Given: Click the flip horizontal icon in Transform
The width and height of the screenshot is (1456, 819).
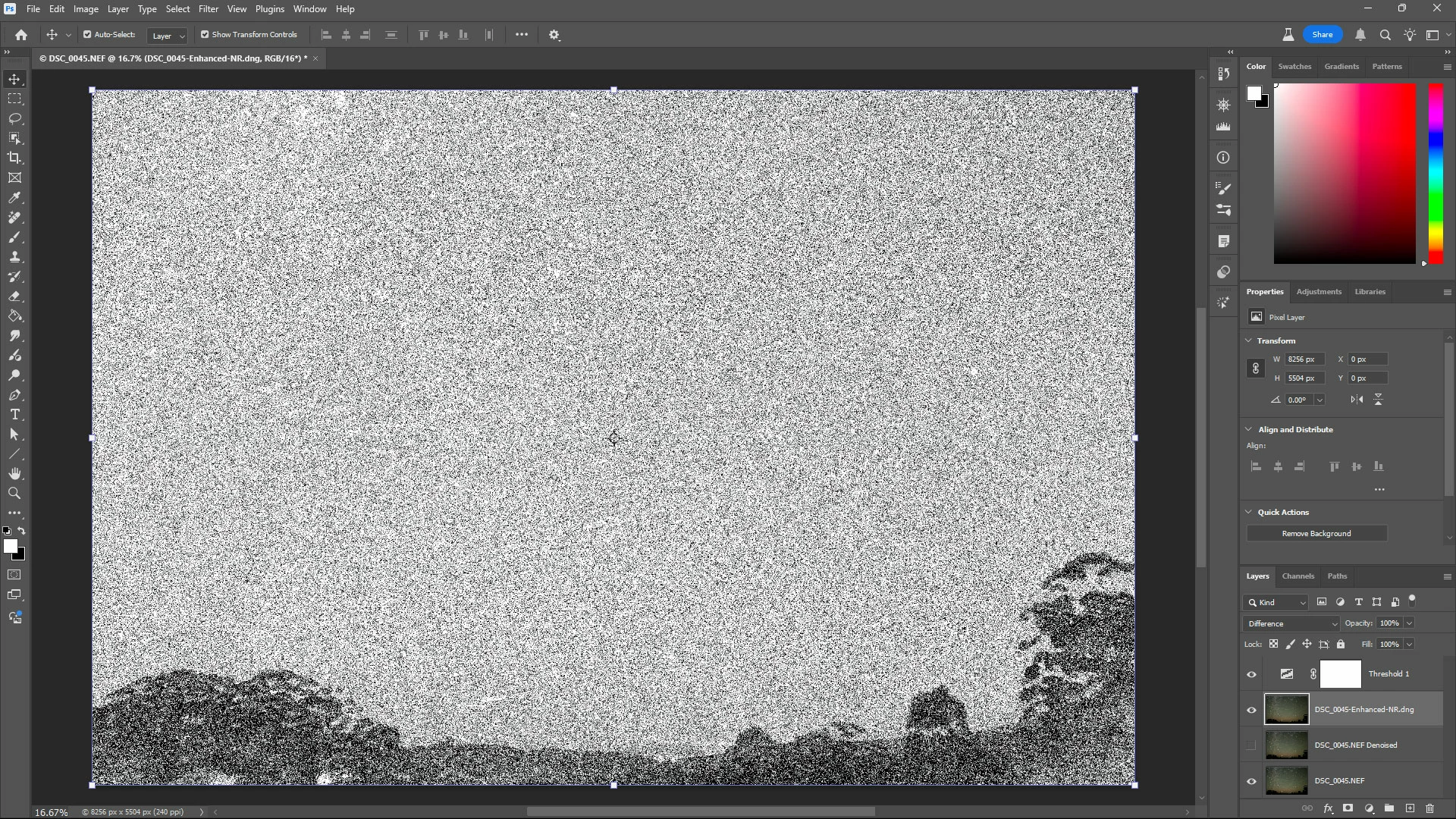Looking at the screenshot, I should [x=1357, y=400].
